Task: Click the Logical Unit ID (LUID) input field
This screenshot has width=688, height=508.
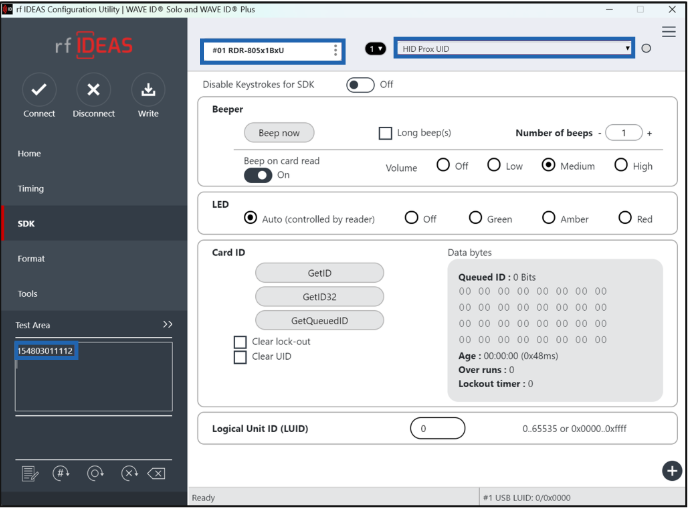Action: (437, 428)
